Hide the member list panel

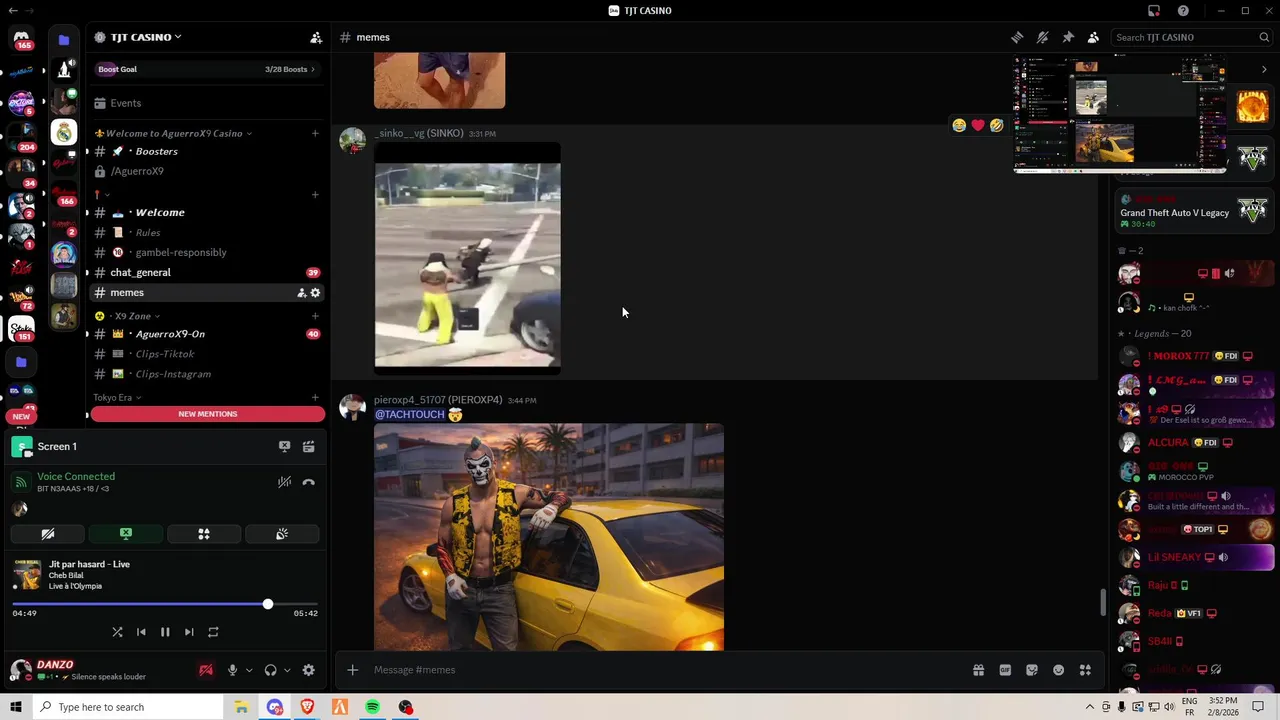point(1093,37)
